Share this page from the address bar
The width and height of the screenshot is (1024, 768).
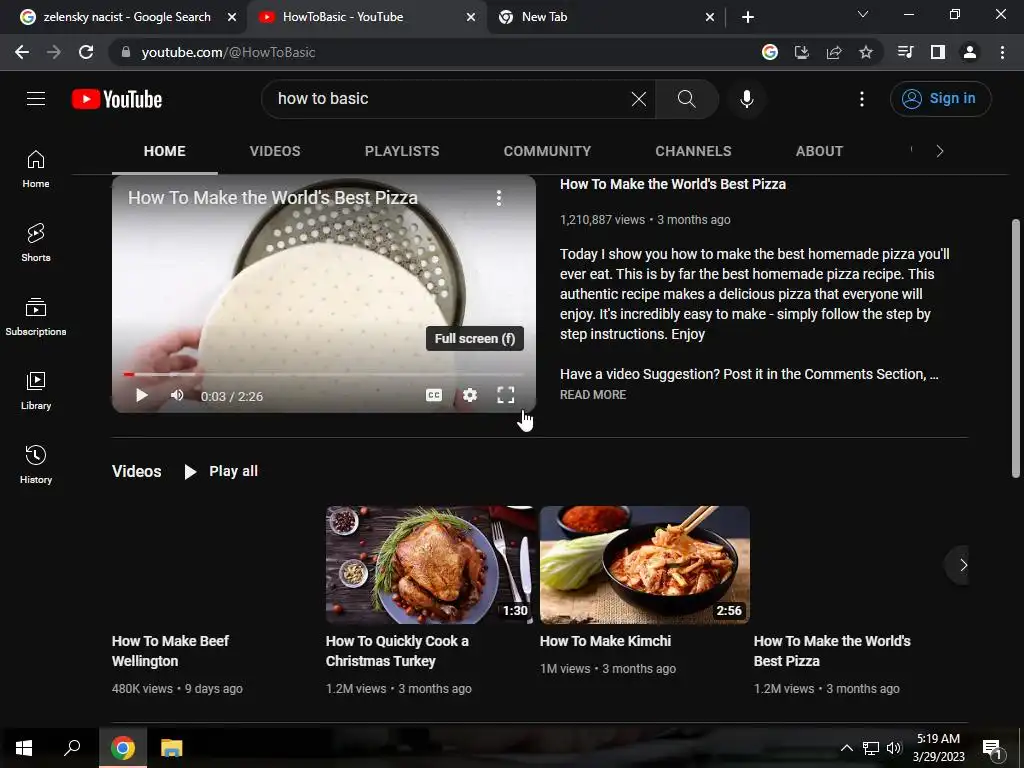click(x=834, y=52)
